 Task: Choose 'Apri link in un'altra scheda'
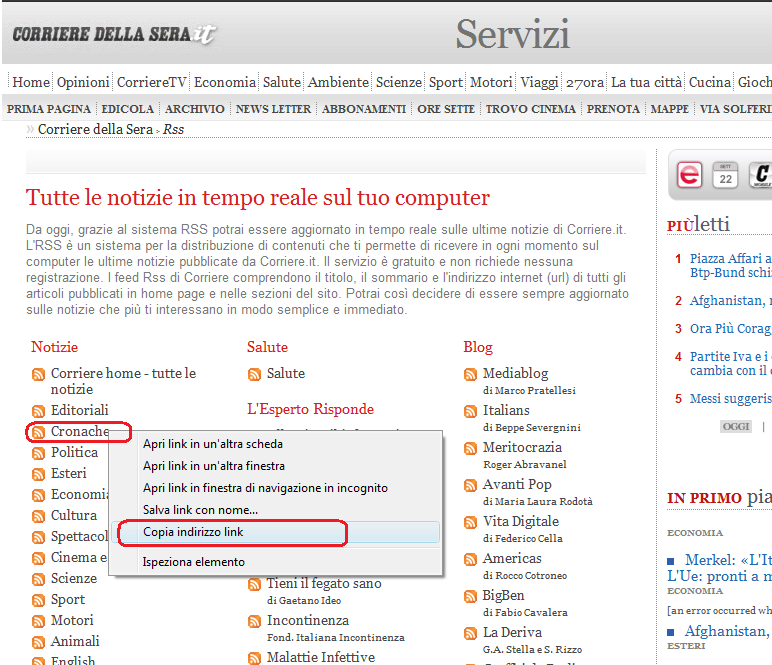tap(213, 444)
